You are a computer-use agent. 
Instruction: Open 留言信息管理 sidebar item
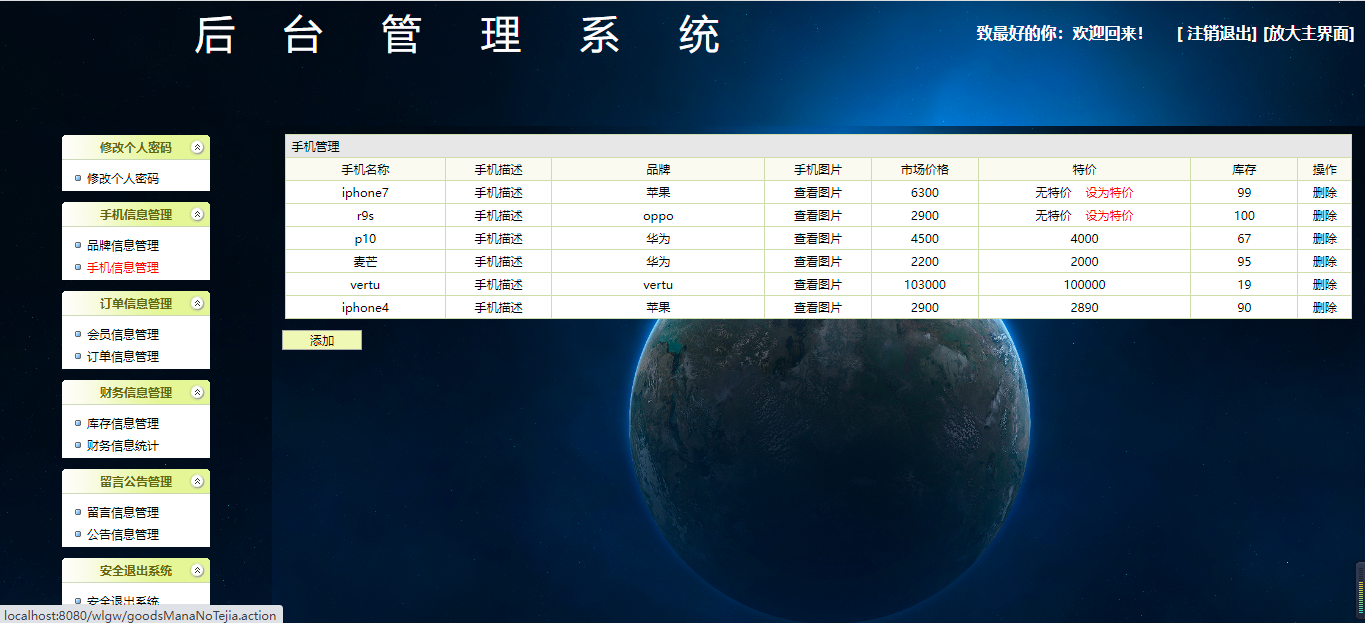tap(123, 512)
